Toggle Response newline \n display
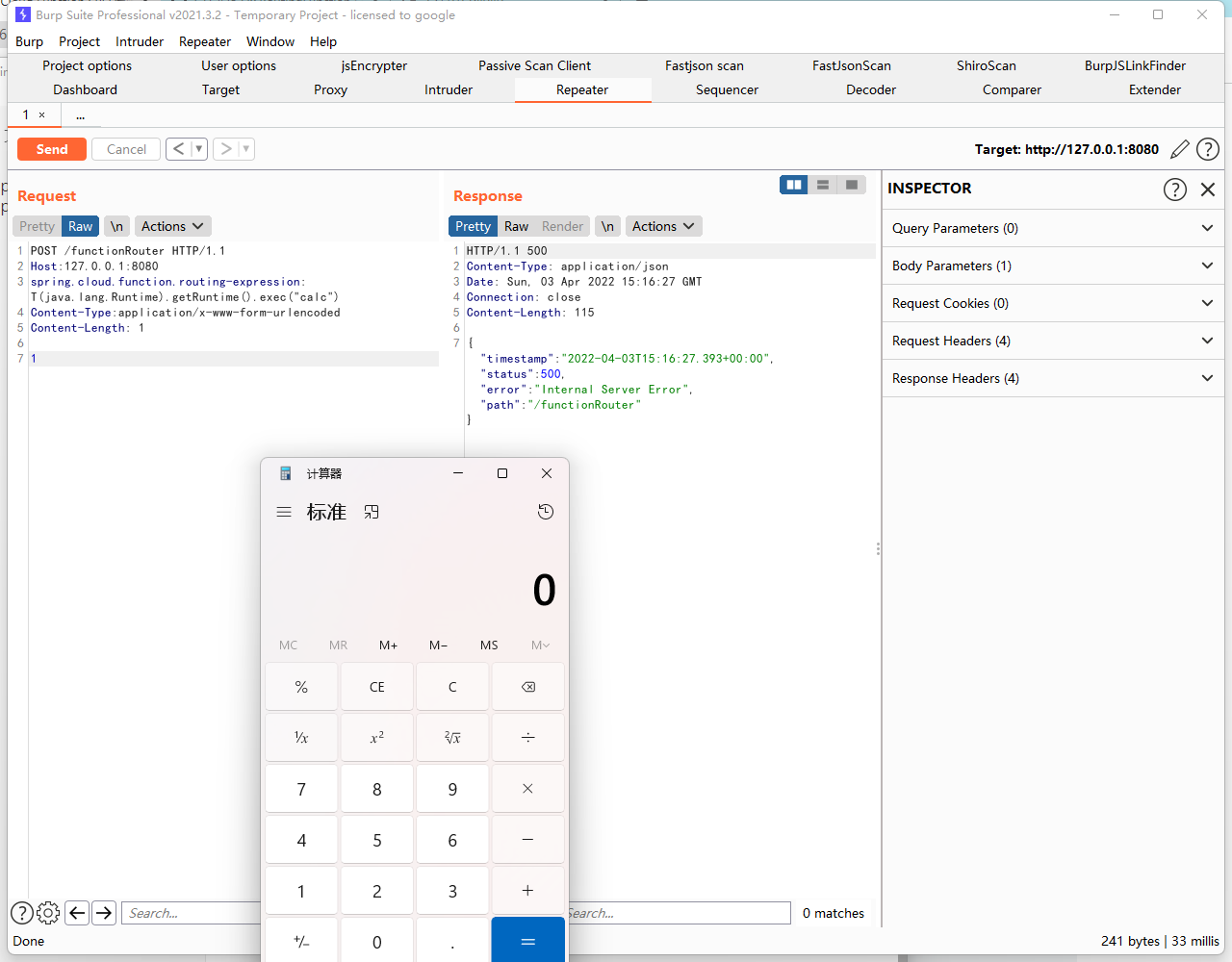Image resolution: width=1232 pixels, height=962 pixels. (x=607, y=226)
